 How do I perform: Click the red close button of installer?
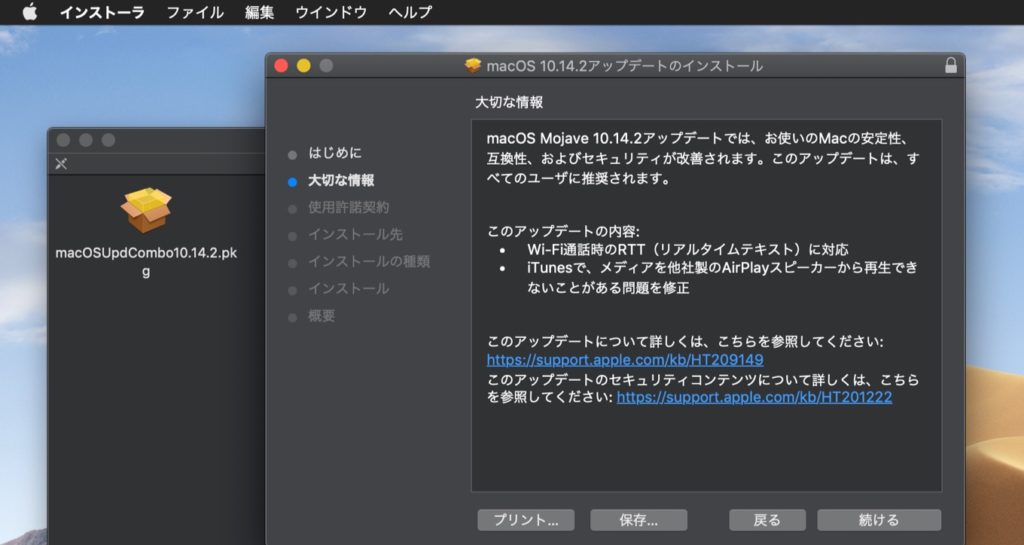click(281, 66)
